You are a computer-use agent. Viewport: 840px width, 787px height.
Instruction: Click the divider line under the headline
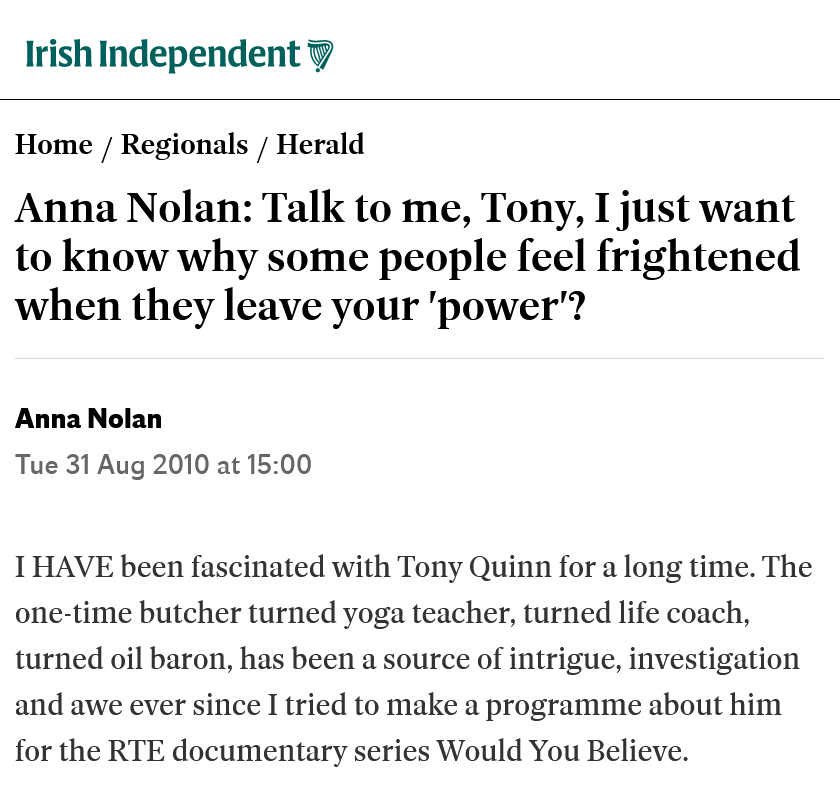tap(419, 358)
